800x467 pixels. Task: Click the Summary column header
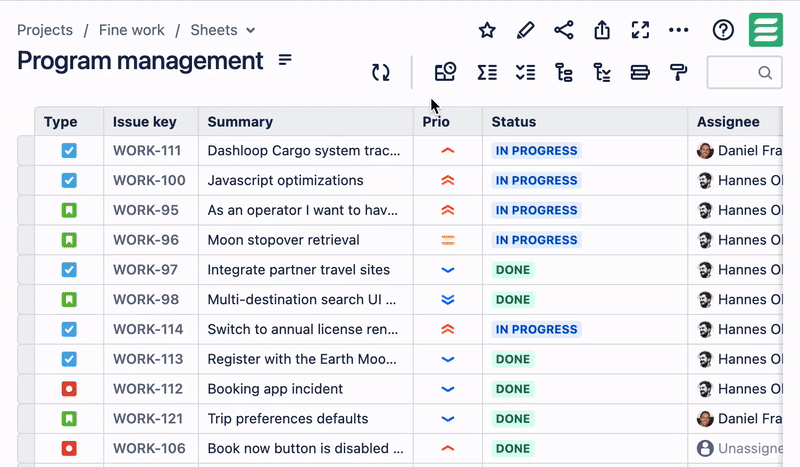pyautogui.click(x=306, y=122)
